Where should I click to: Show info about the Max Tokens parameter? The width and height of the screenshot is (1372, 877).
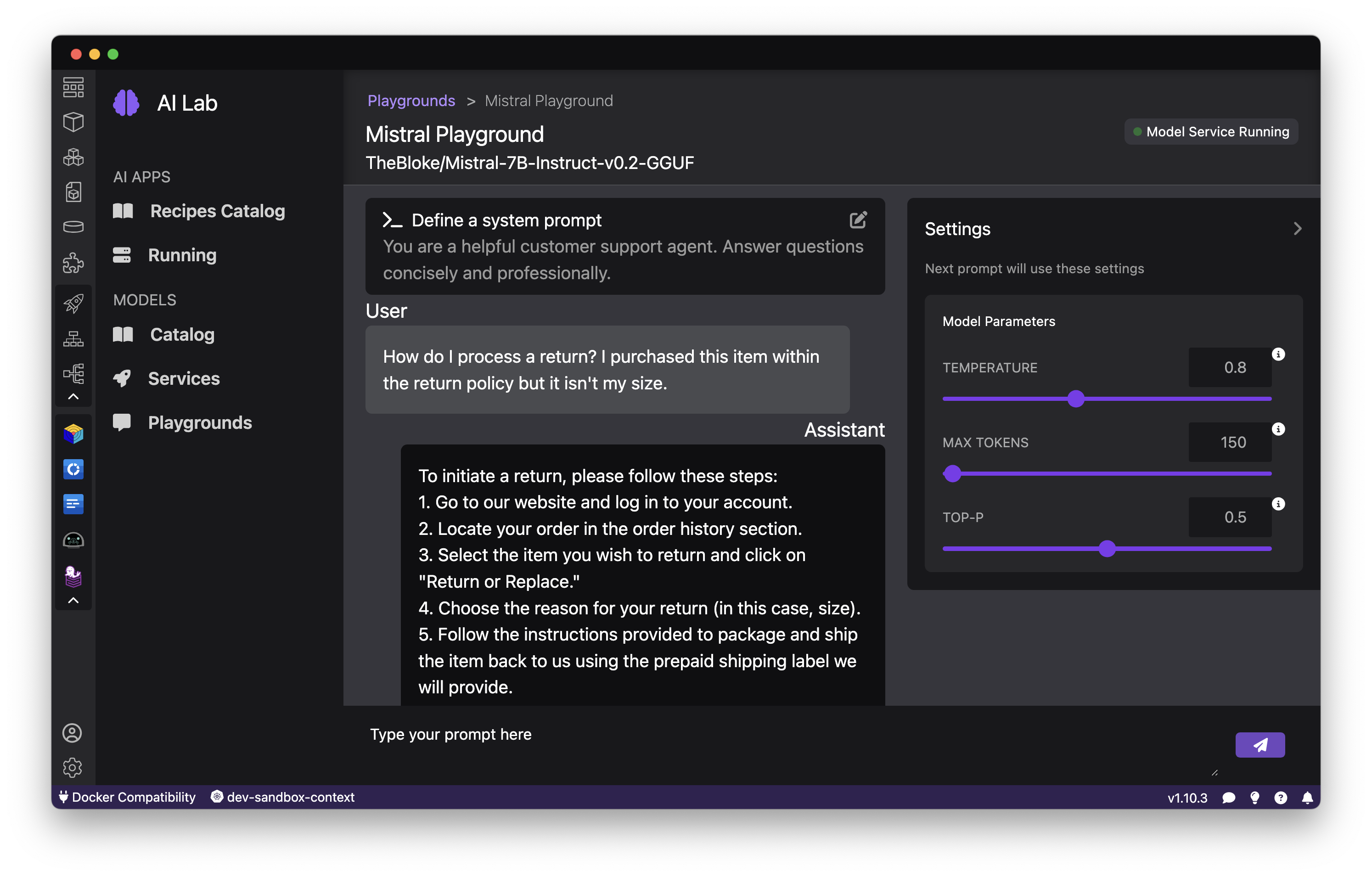(x=1278, y=429)
